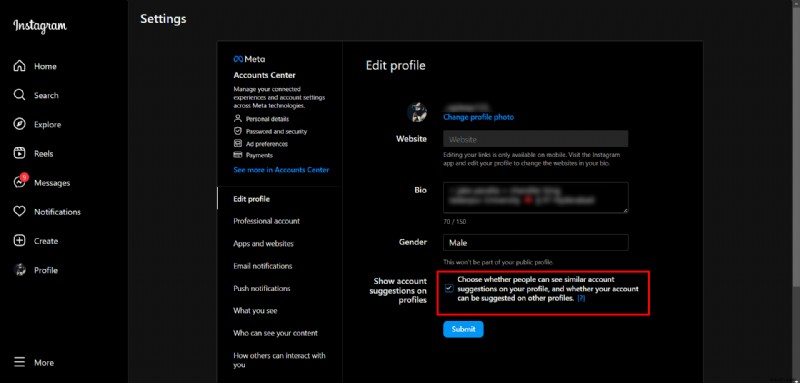
Task: Click the Submit button
Action: point(463,329)
